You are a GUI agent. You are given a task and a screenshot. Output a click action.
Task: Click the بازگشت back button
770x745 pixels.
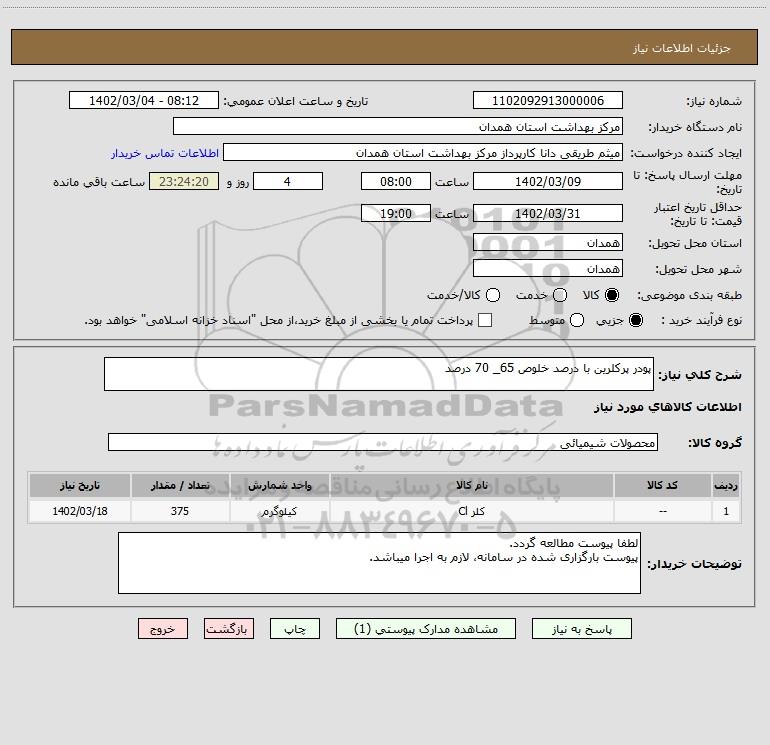point(229,629)
